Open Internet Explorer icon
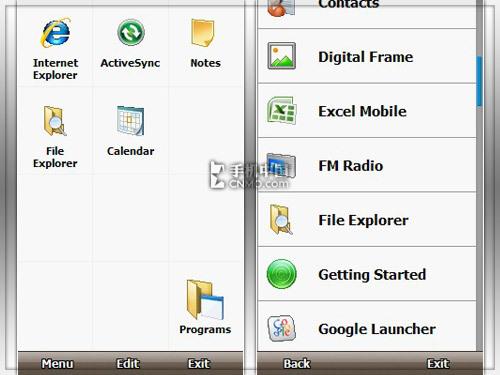This screenshot has width=500, height=375. click(x=55, y=33)
